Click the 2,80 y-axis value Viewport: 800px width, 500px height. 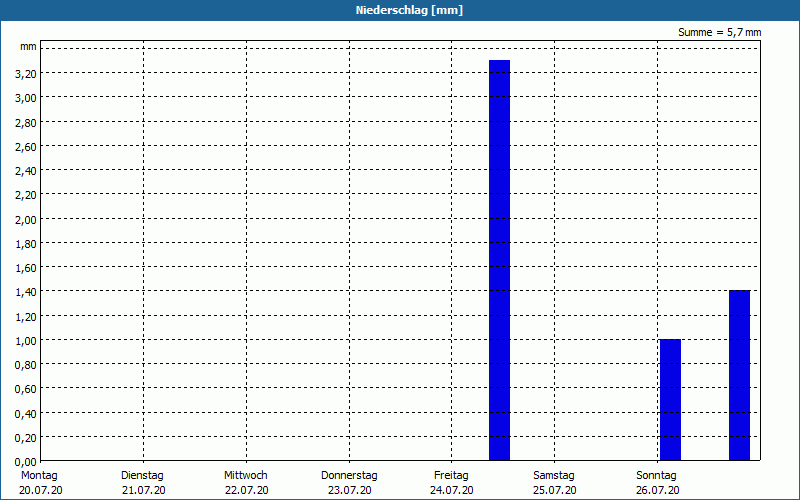pos(26,122)
